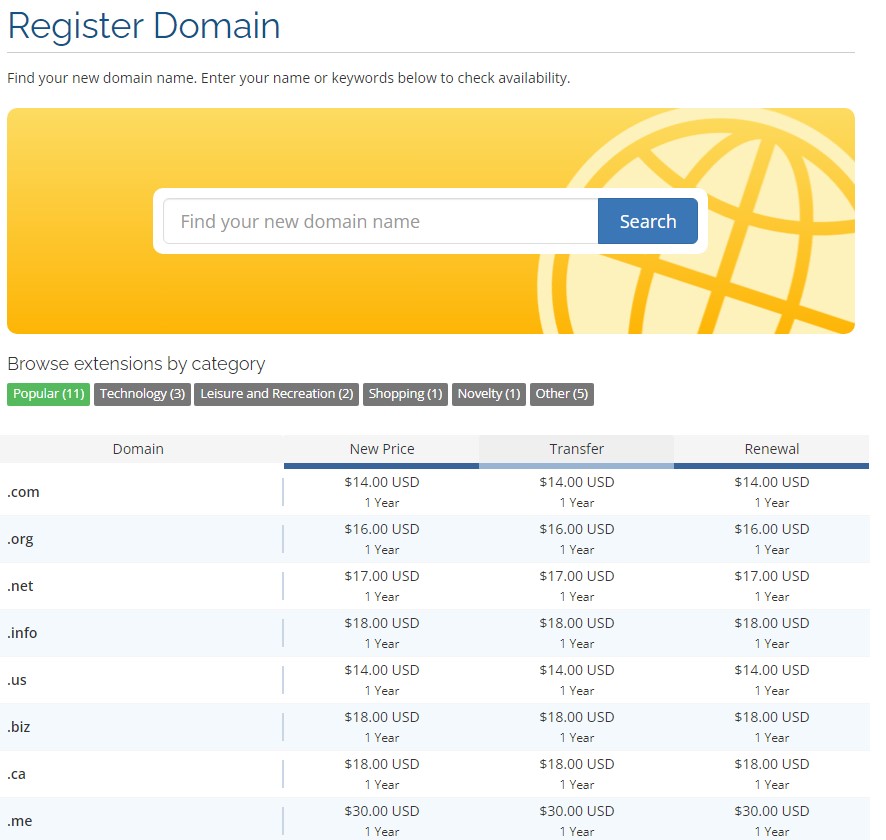The image size is (886, 840).
Task: Click the .me domain row label
Action: coord(20,821)
